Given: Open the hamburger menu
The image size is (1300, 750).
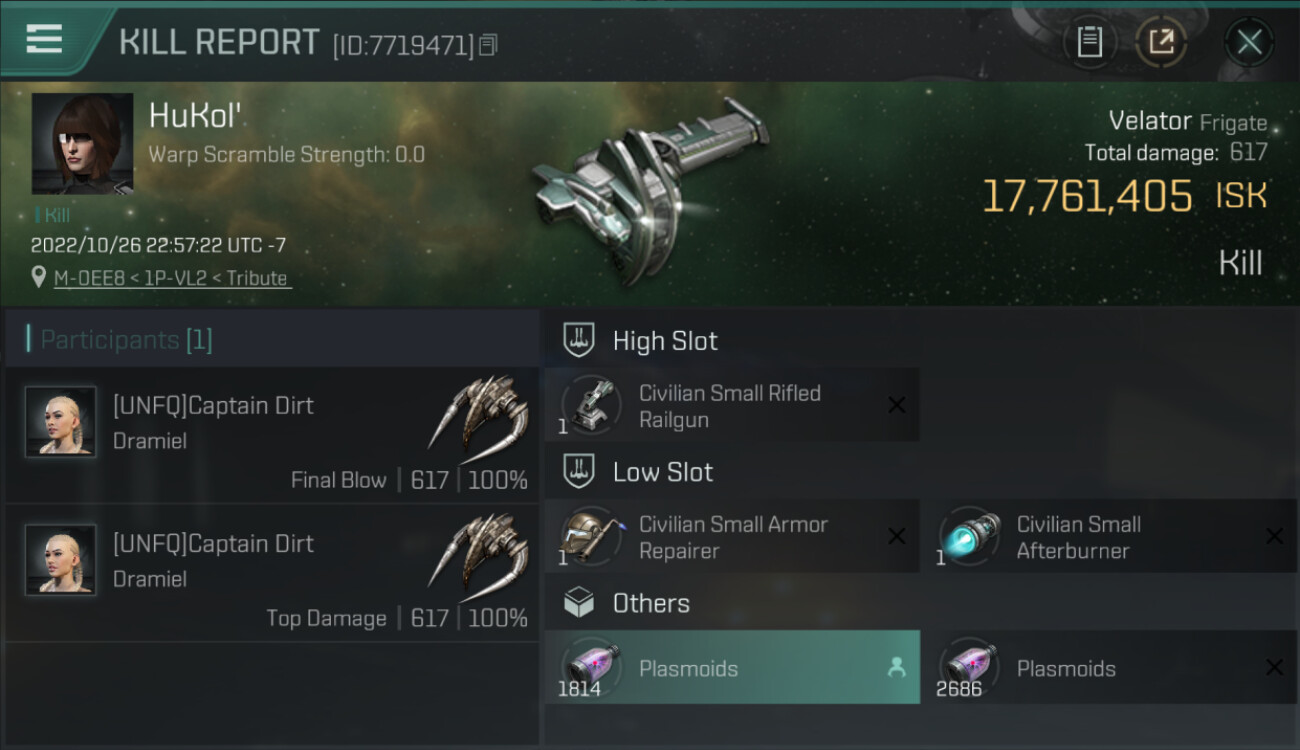Looking at the screenshot, I should 44,40.
